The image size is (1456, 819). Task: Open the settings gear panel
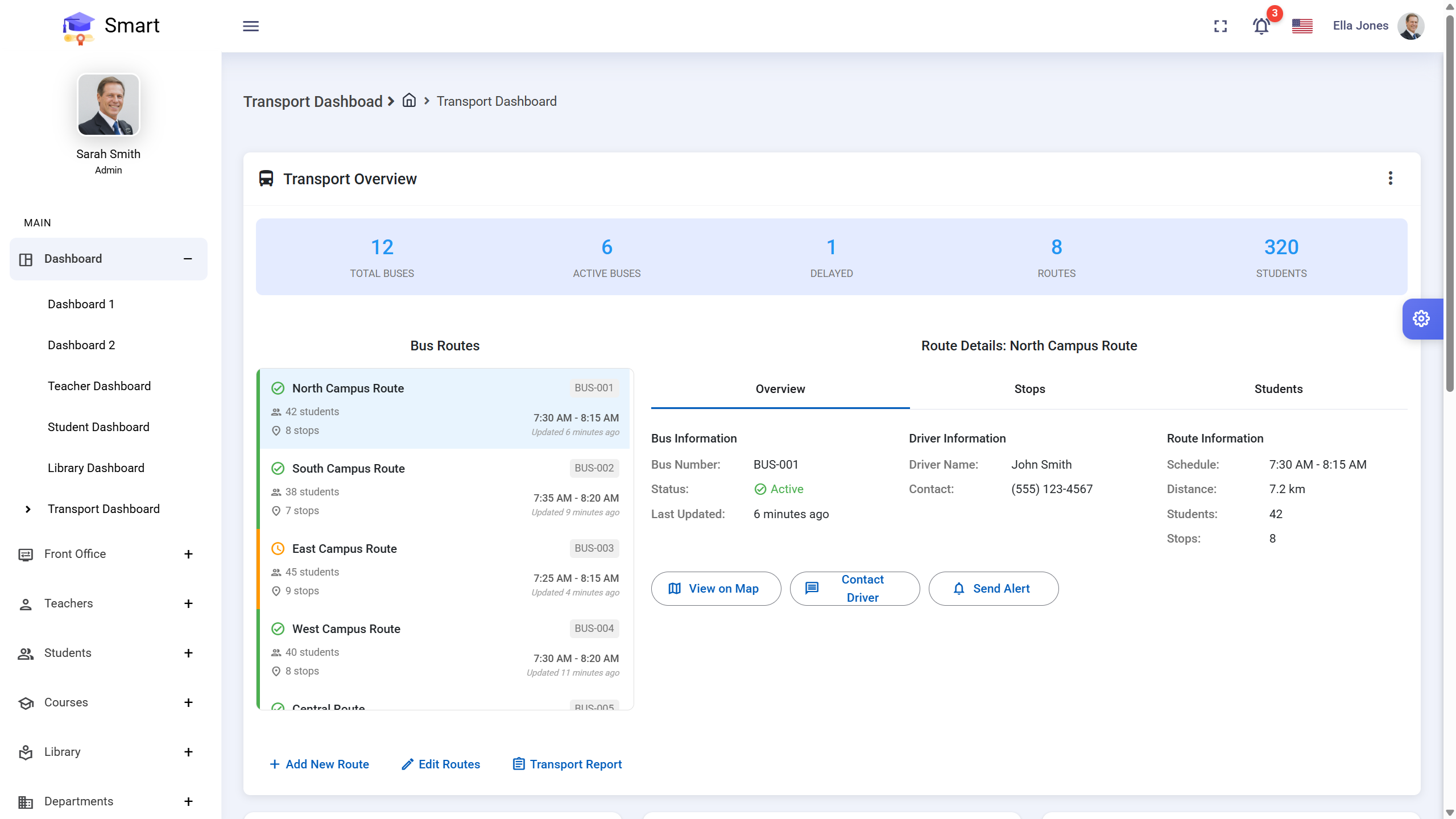click(1421, 319)
